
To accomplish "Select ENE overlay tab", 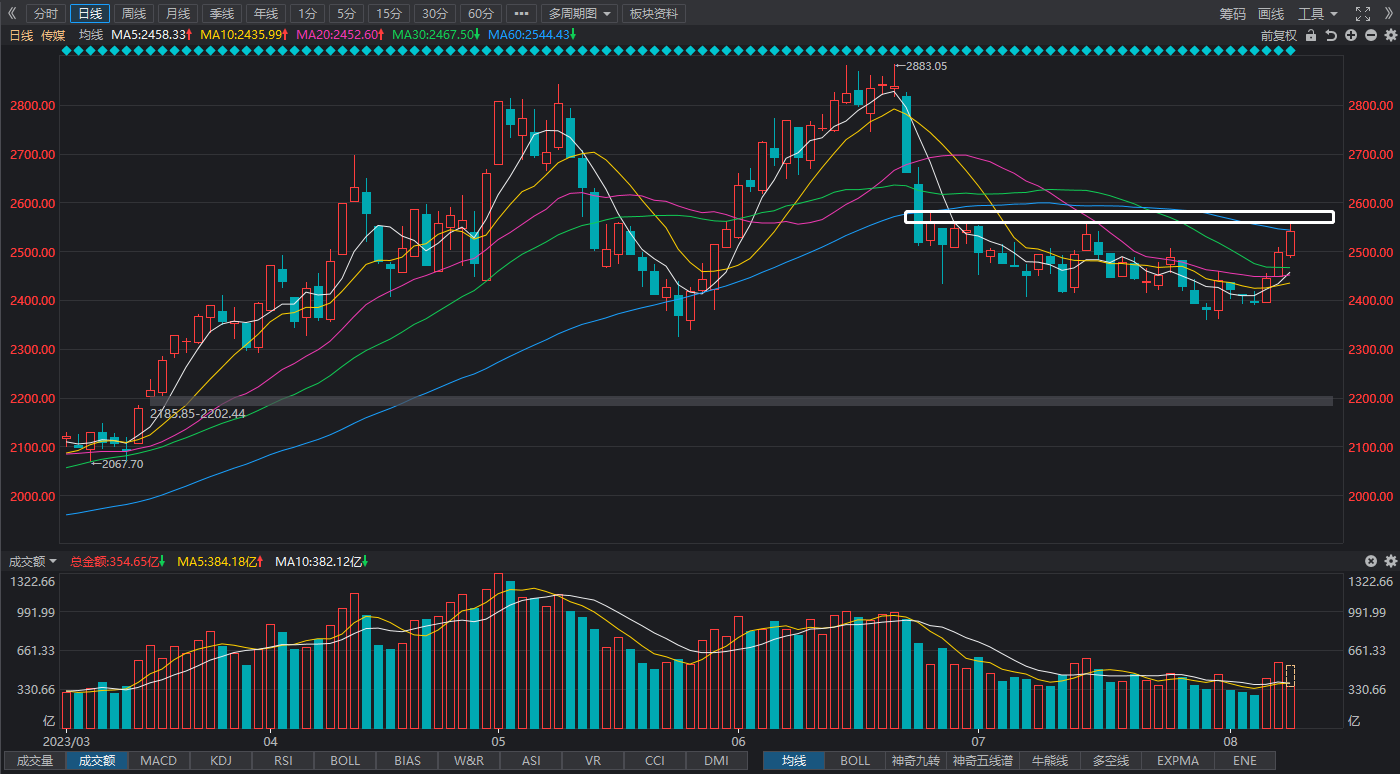I will (1244, 761).
